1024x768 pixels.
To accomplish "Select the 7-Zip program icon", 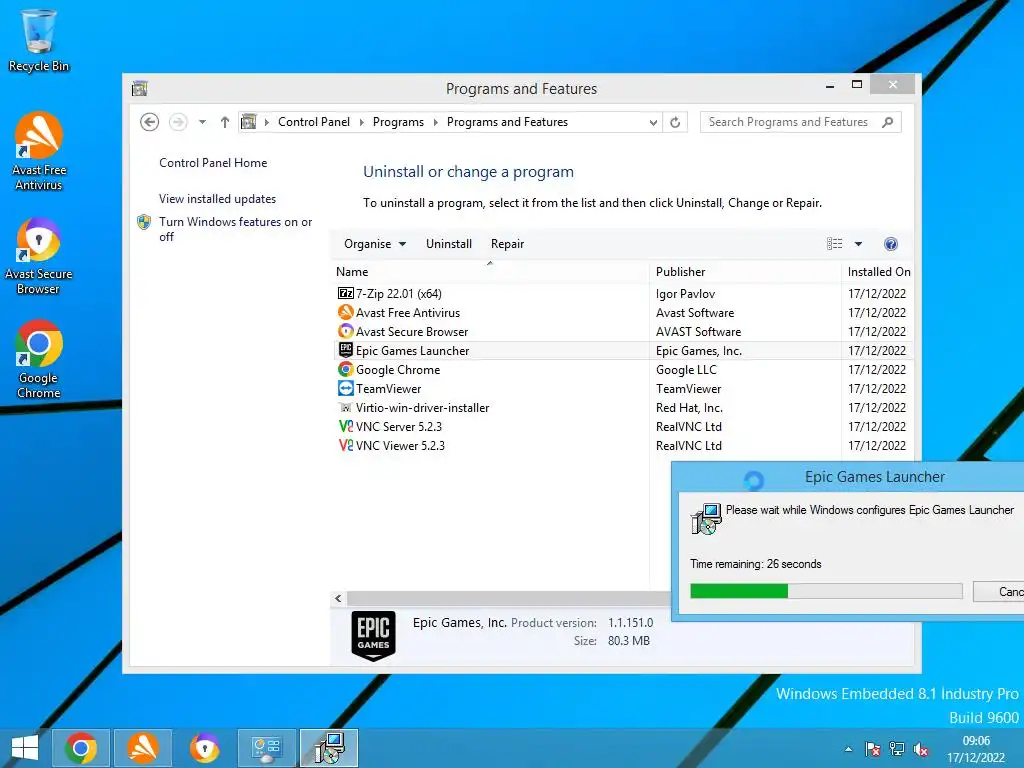I will point(345,293).
